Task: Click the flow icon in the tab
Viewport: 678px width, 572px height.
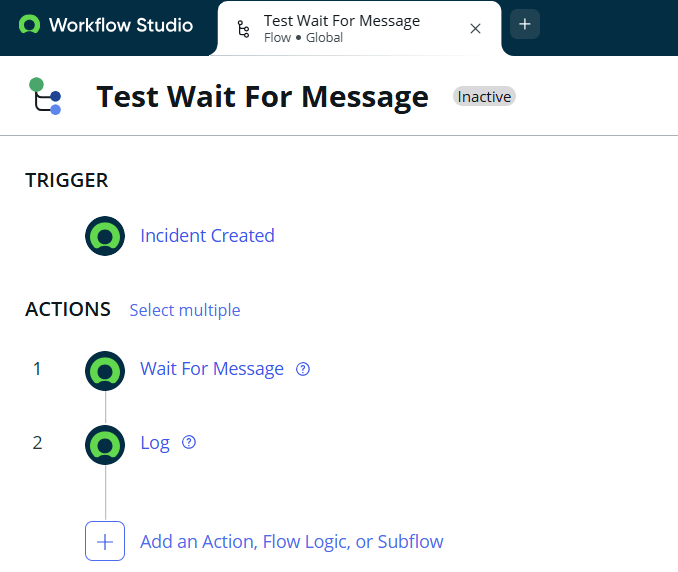Action: pos(243,29)
